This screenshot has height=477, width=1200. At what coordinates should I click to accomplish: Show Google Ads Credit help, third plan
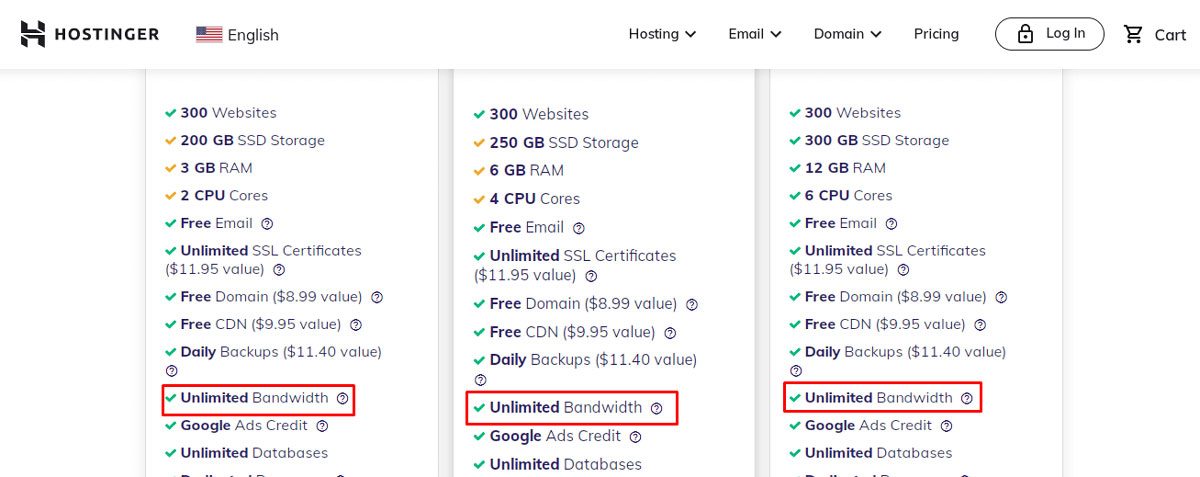pyautogui.click(x=946, y=426)
